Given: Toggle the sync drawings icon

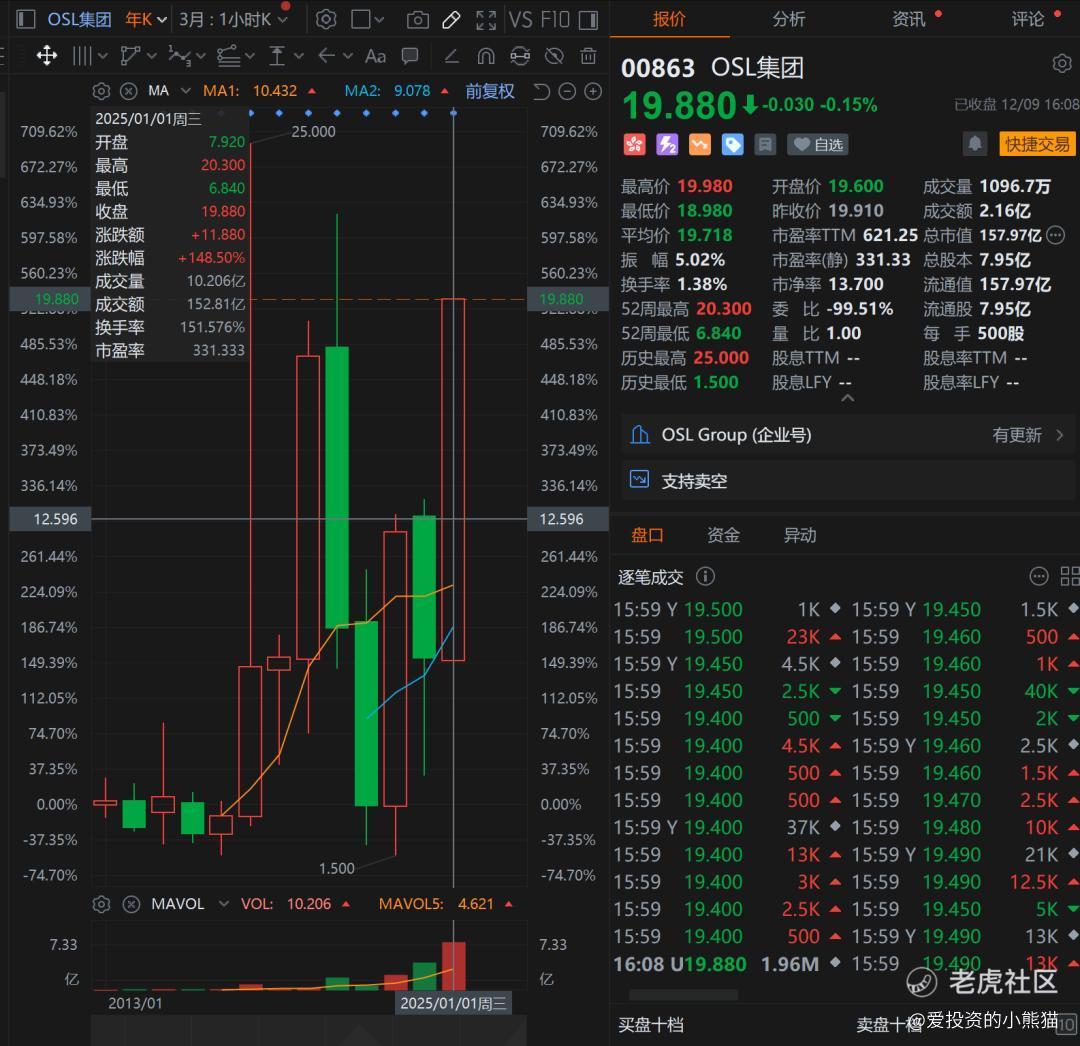Looking at the screenshot, I should pos(520,56).
